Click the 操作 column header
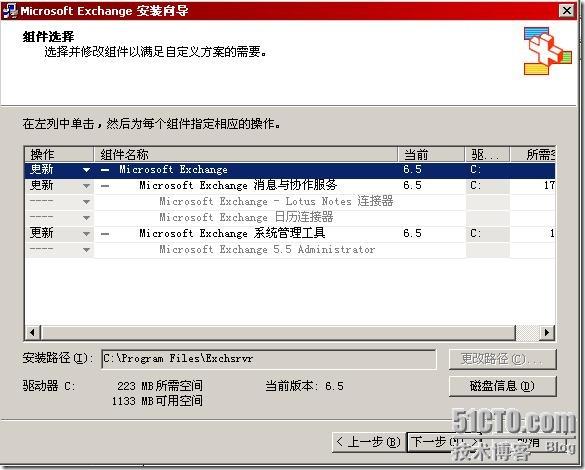585x470 pixels. [x=59, y=154]
